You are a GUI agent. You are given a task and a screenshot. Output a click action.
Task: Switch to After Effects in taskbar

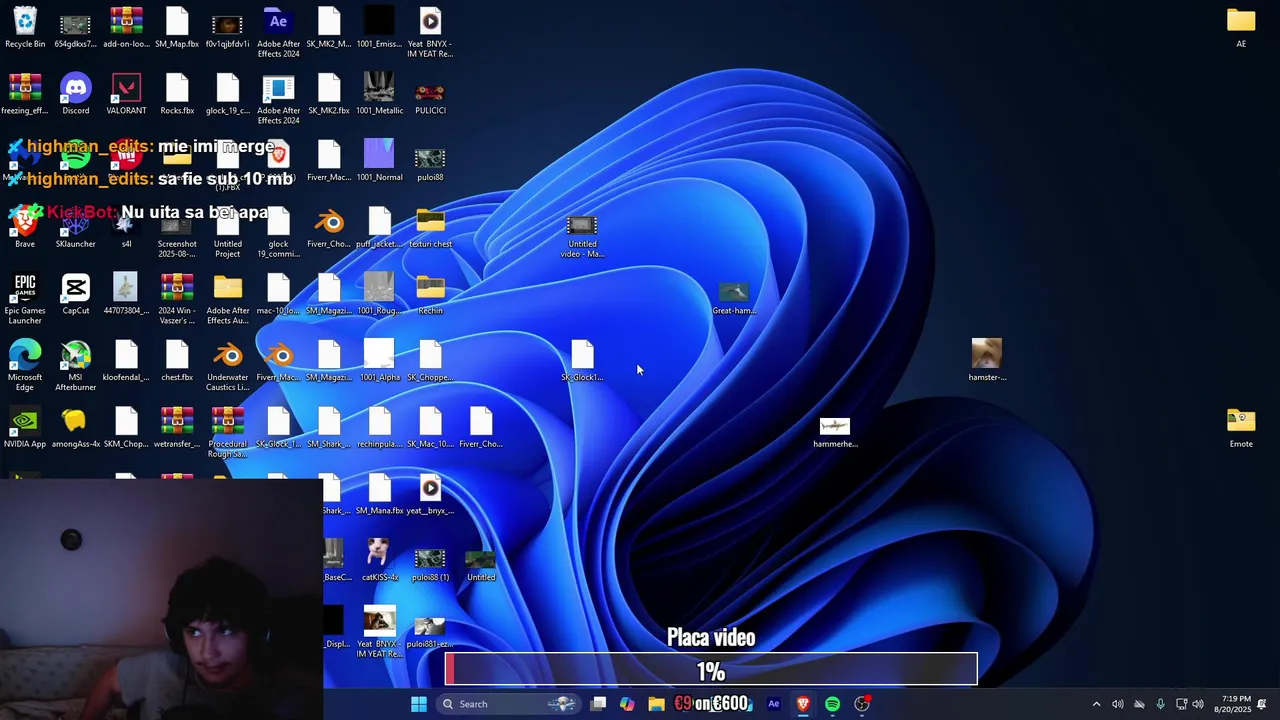(773, 704)
